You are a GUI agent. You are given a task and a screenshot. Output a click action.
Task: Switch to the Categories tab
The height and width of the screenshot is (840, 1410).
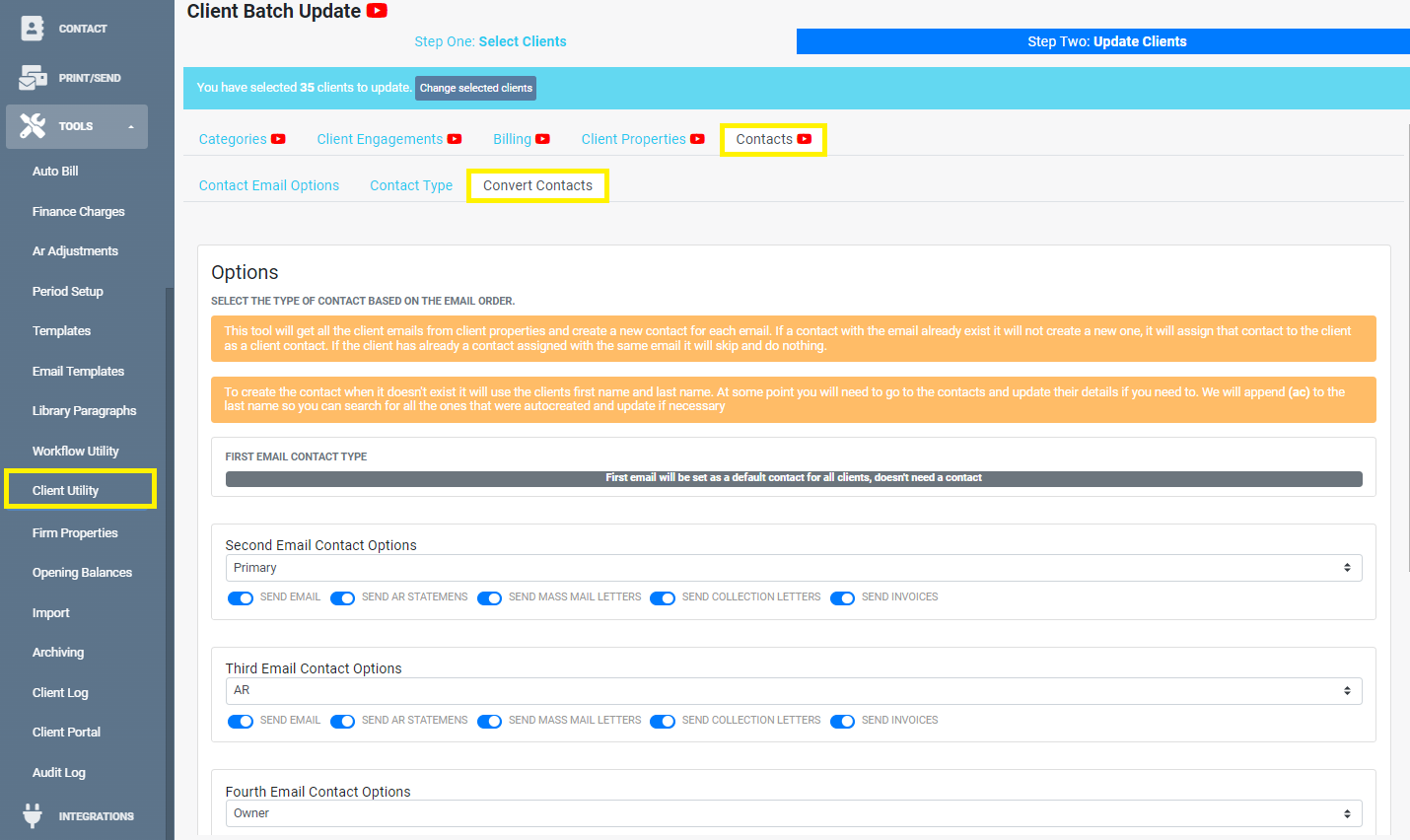[x=233, y=139]
